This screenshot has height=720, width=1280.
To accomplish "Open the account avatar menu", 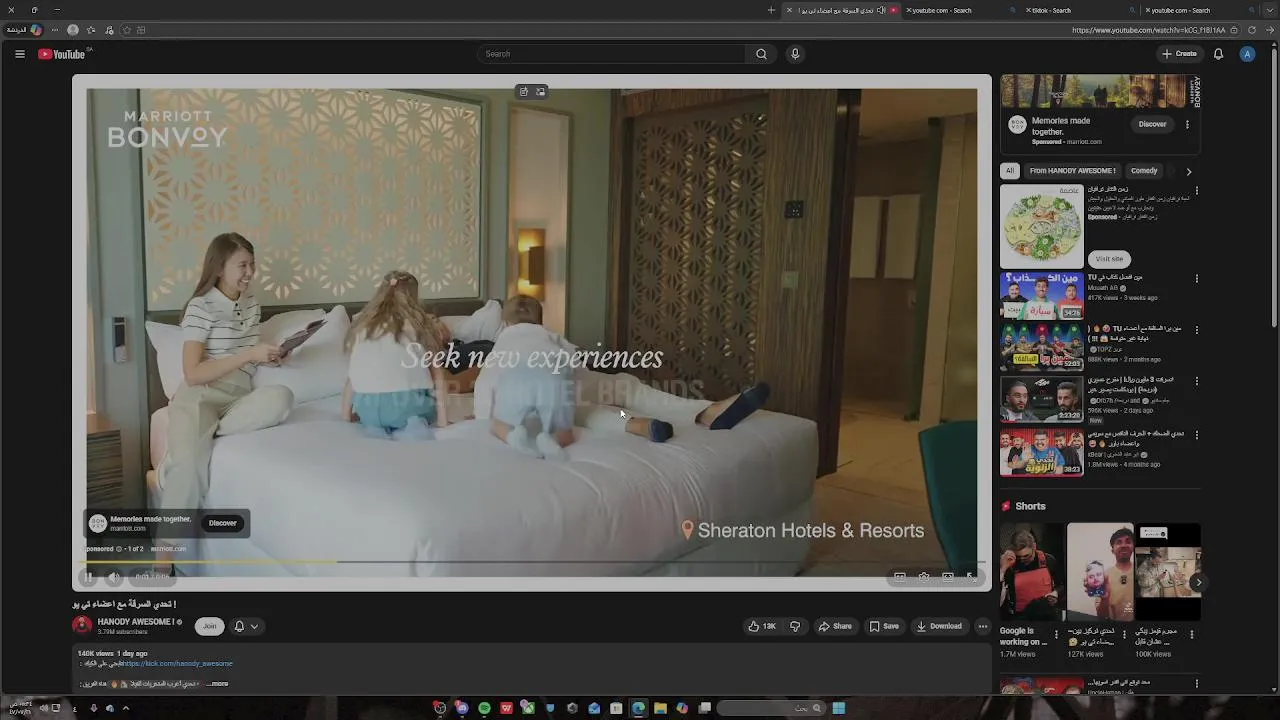I will pyautogui.click(x=1247, y=54).
